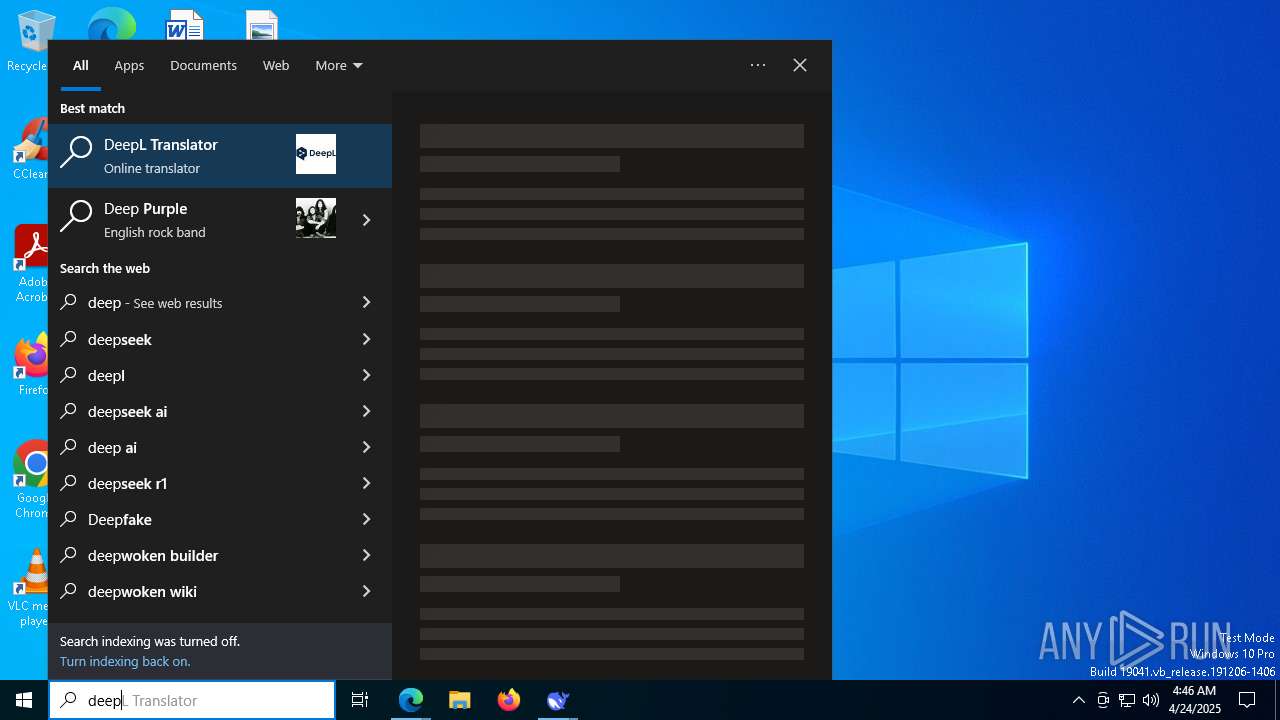This screenshot has width=1280, height=720.
Task: Open File Explorer from the taskbar
Action: coord(460,700)
